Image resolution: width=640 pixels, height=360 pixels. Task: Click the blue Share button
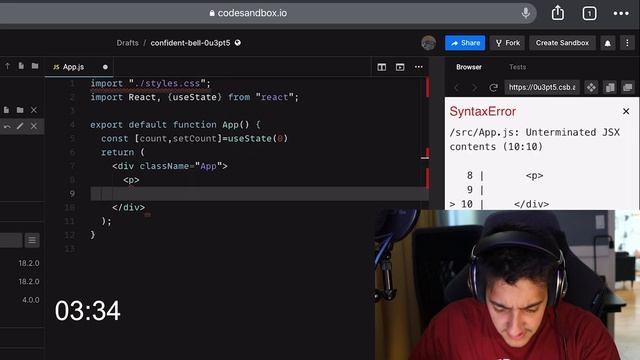click(465, 43)
